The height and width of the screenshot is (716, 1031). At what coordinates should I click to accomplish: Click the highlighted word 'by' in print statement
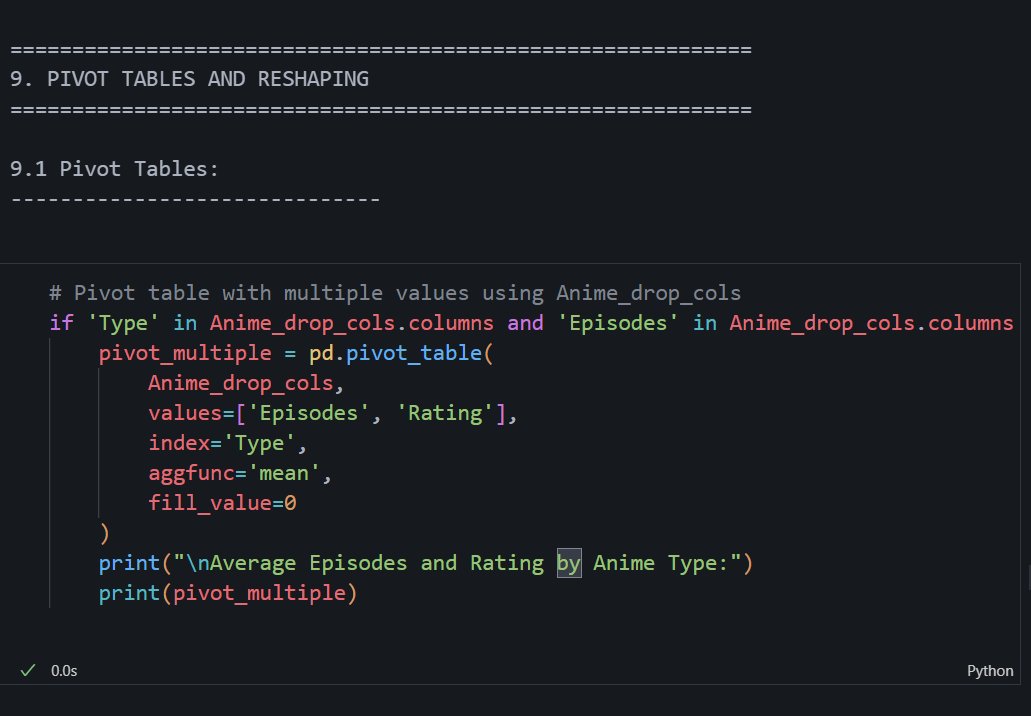[x=569, y=563]
